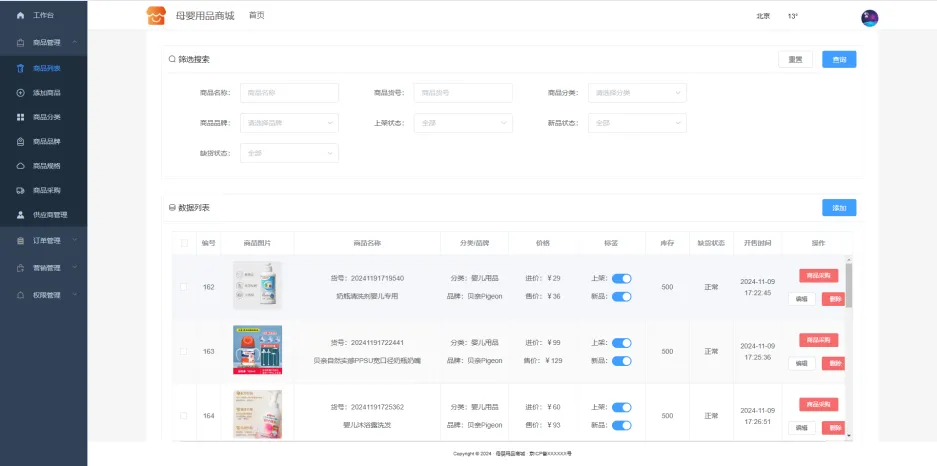Screen dimensions: 937x466
Task: Click the 添加商品 plus-circle sidebar icon
Action: (20, 93)
